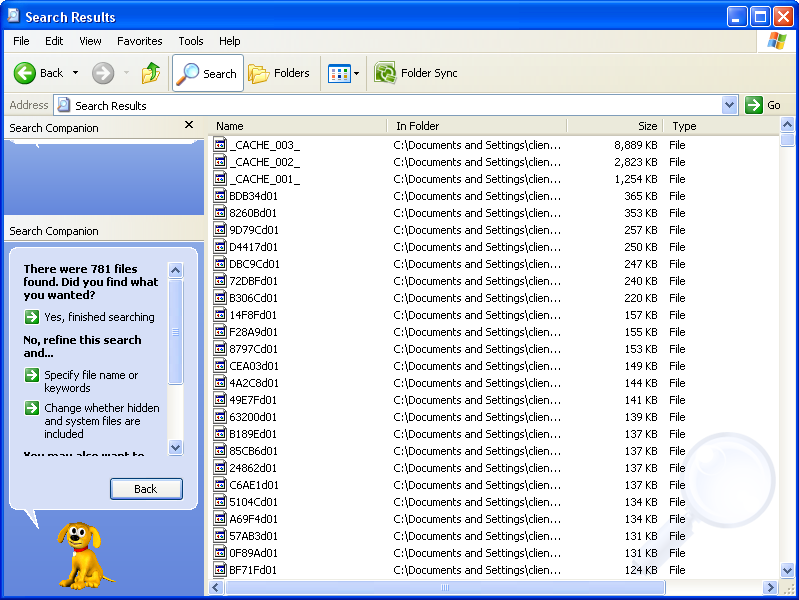This screenshot has height=600, width=799.
Task: Select the 9D79Cd01 file icon
Action: (220, 230)
